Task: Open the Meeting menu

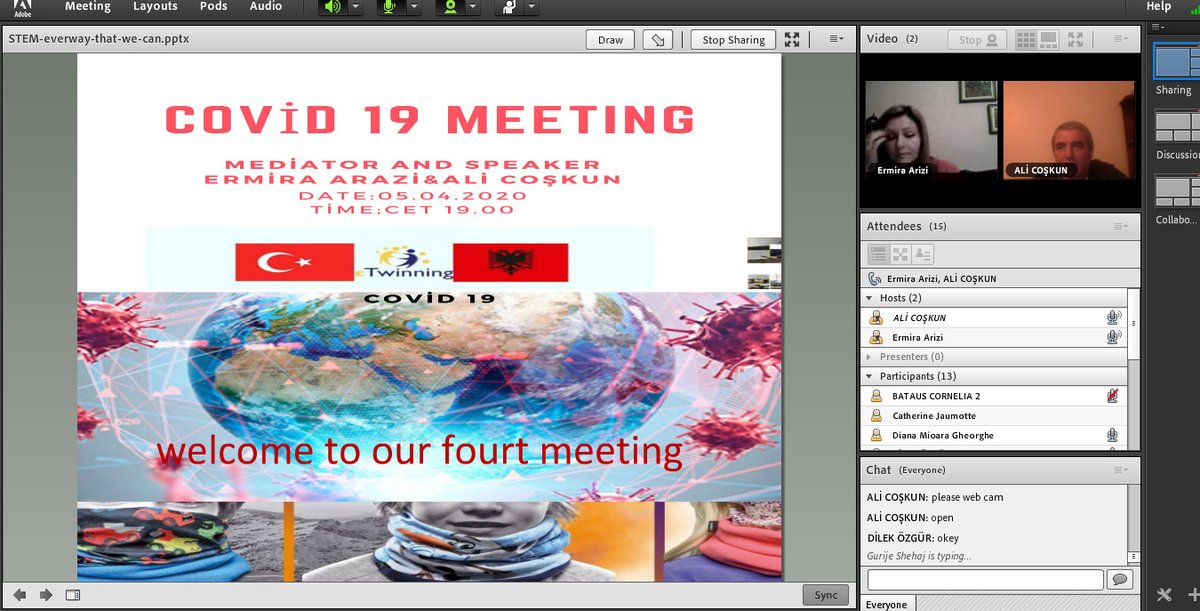Action: click(x=88, y=6)
